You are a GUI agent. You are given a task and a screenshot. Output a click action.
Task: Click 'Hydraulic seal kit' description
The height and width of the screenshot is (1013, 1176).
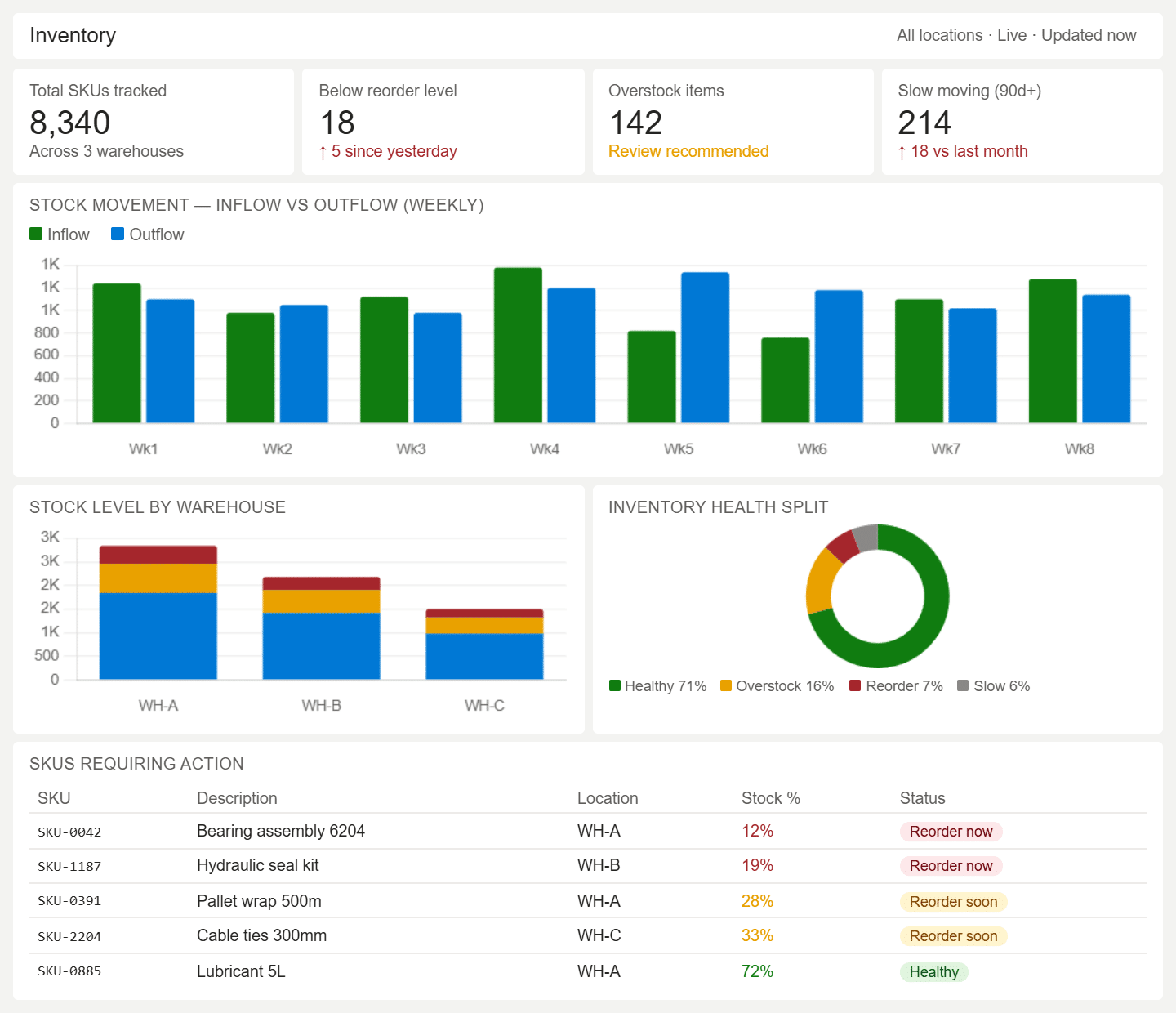pos(258,865)
